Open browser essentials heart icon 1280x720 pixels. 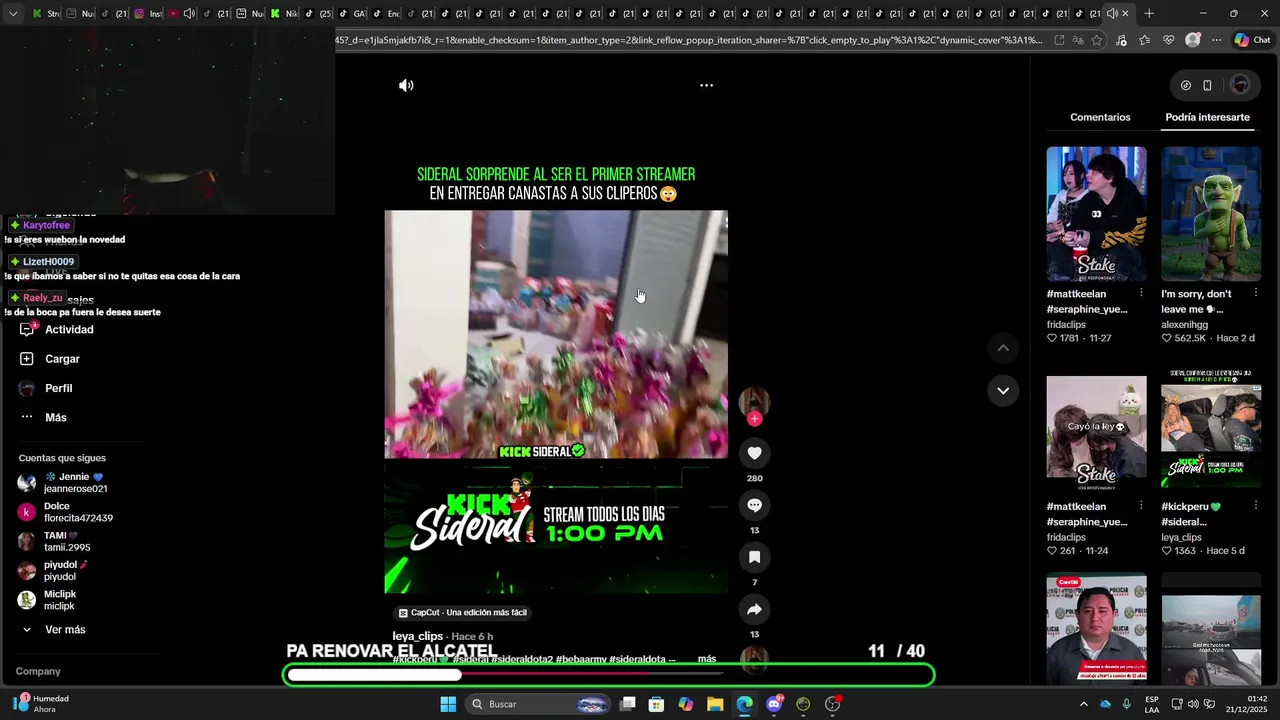coord(1169,40)
